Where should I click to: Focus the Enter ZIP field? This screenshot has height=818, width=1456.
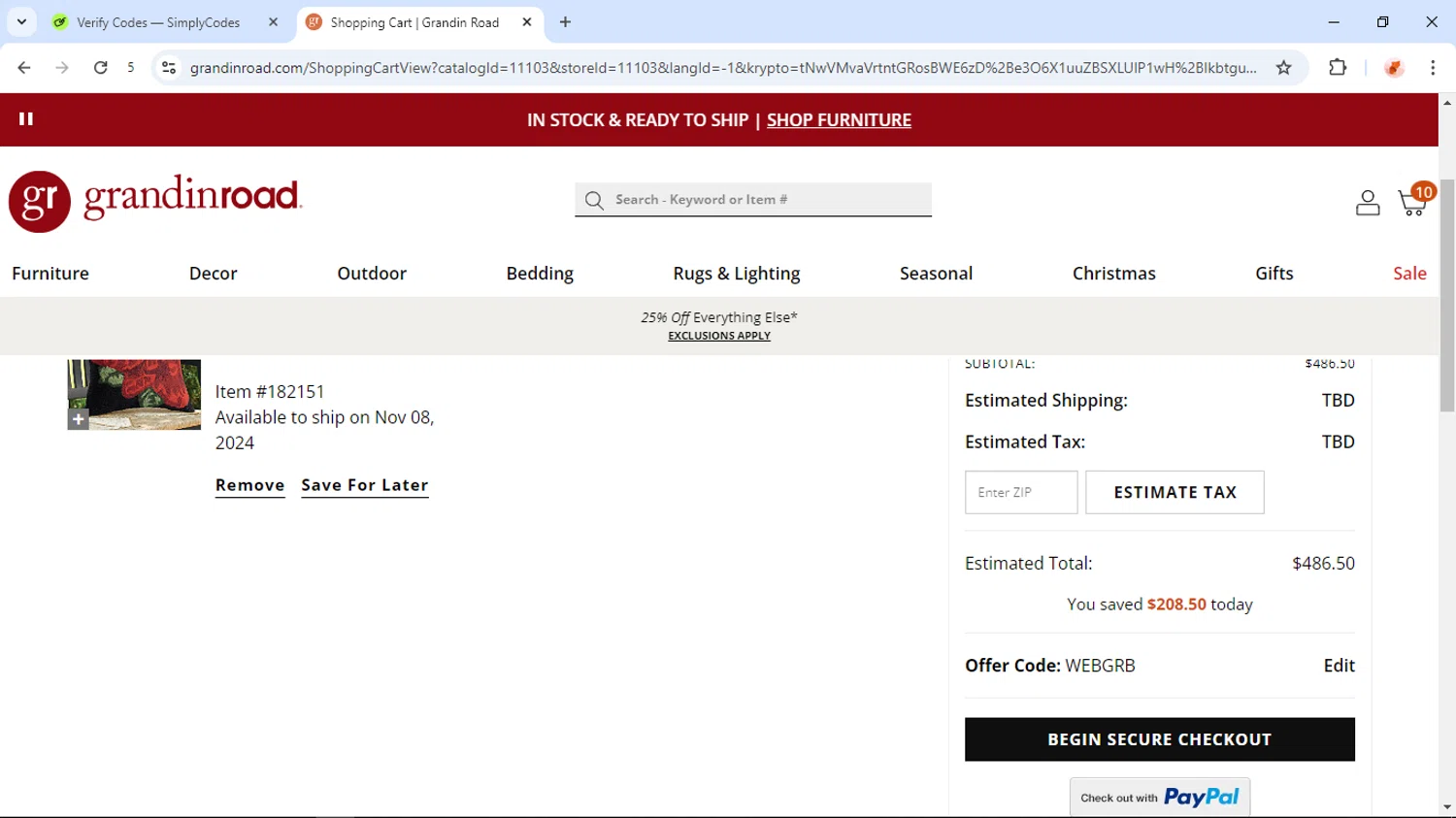[x=1021, y=492]
